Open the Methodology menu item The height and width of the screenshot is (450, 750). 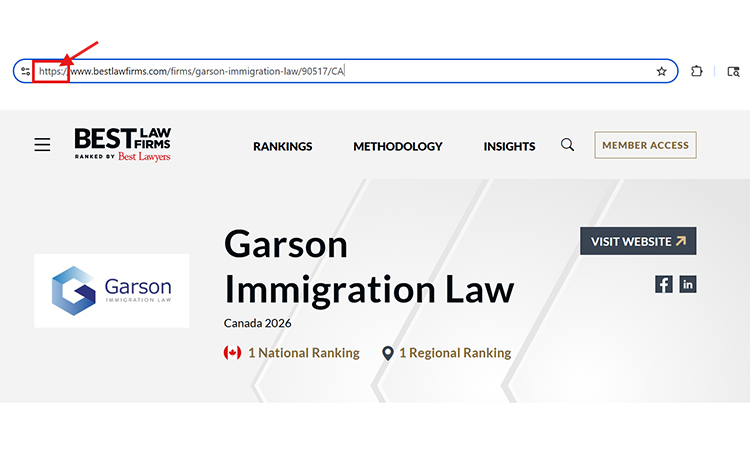click(398, 146)
